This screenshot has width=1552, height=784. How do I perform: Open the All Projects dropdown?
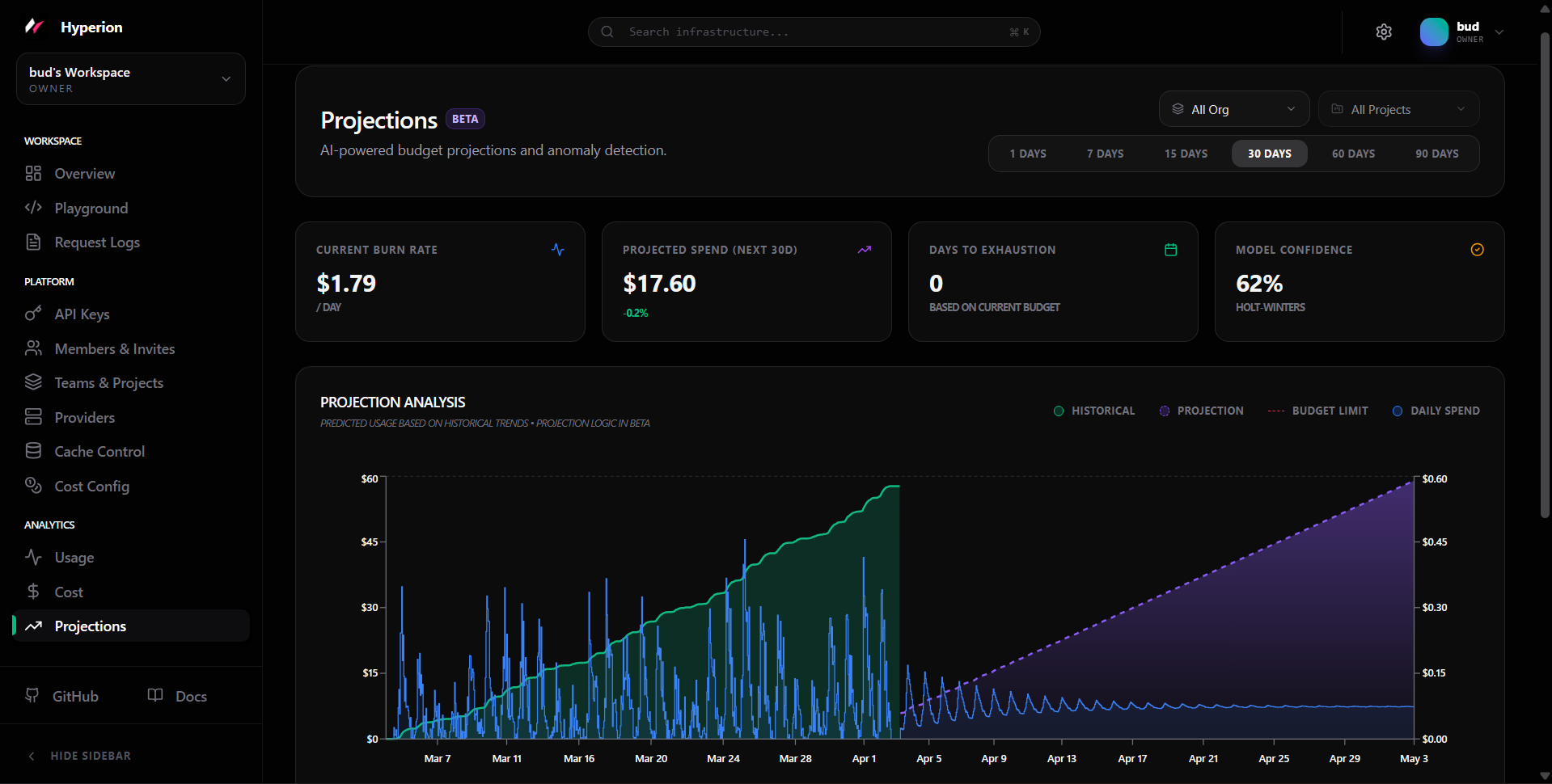coord(1398,109)
